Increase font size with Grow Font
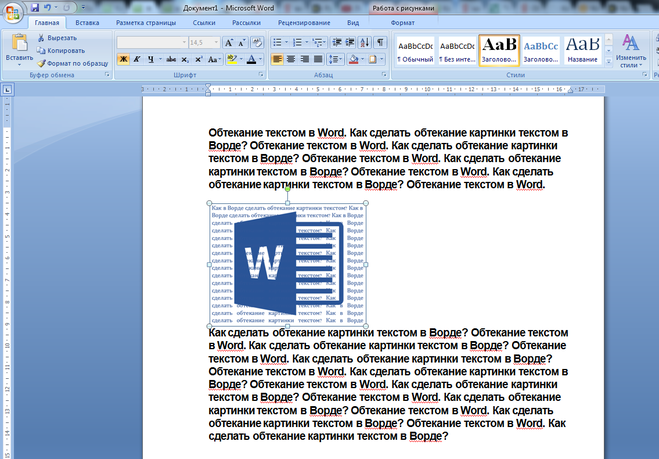Screen dimensions: 659x459 [x=228, y=42]
